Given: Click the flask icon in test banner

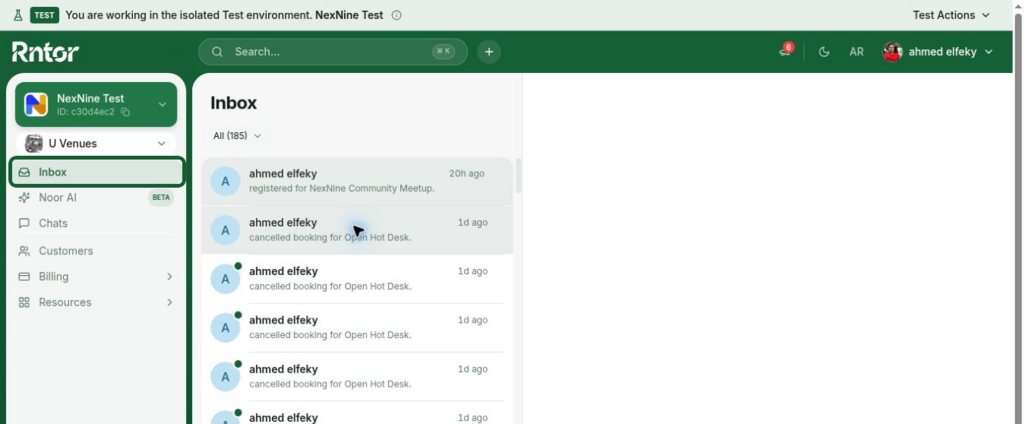Looking at the screenshot, I should click(x=18, y=15).
